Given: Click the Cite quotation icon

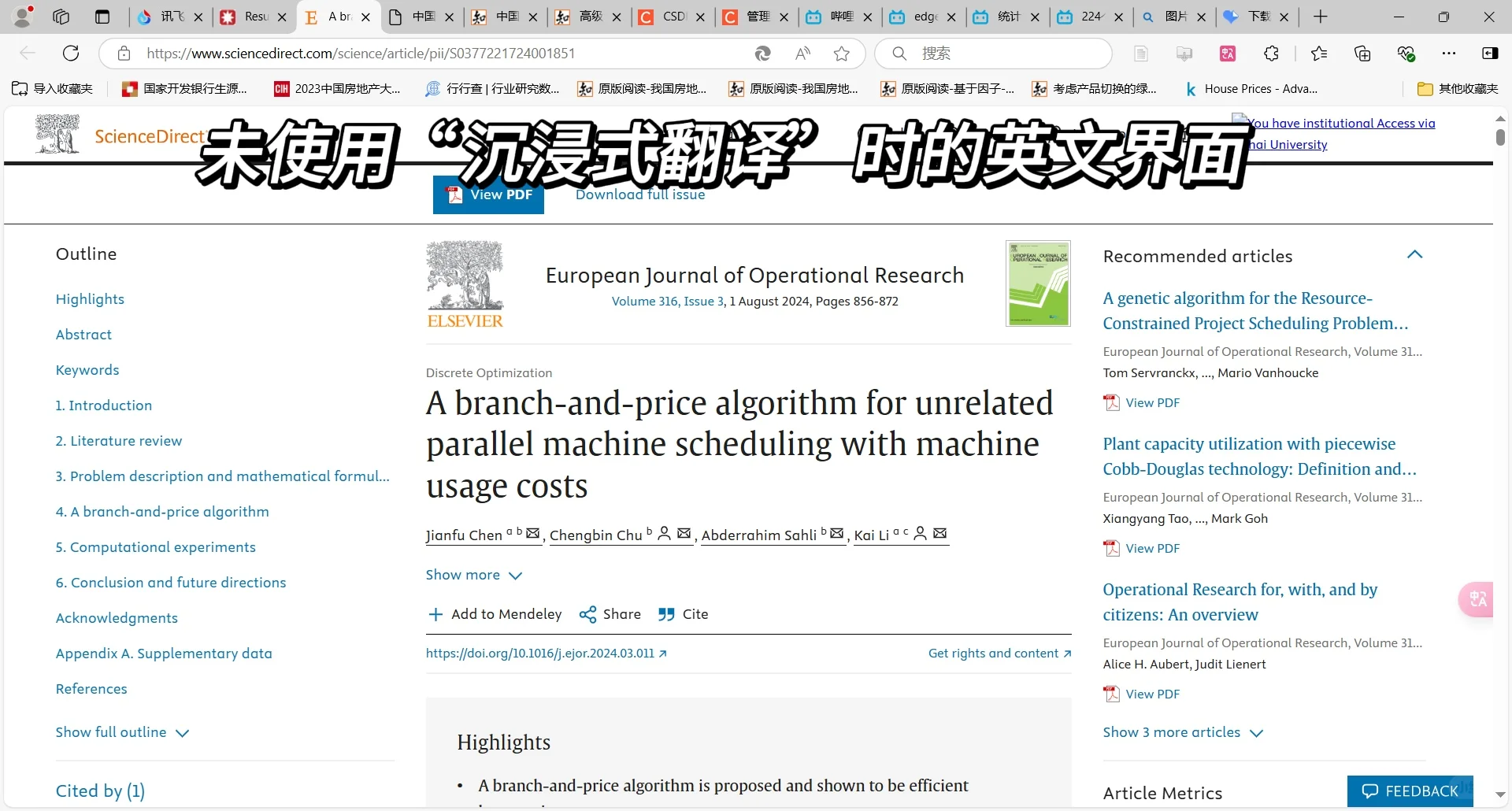Looking at the screenshot, I should click(666, 614).
